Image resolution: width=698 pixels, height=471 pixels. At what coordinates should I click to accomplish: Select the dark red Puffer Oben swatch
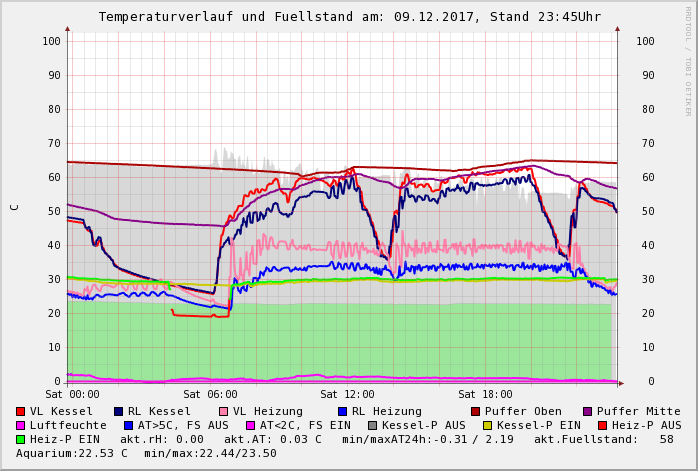pos(475,411)
